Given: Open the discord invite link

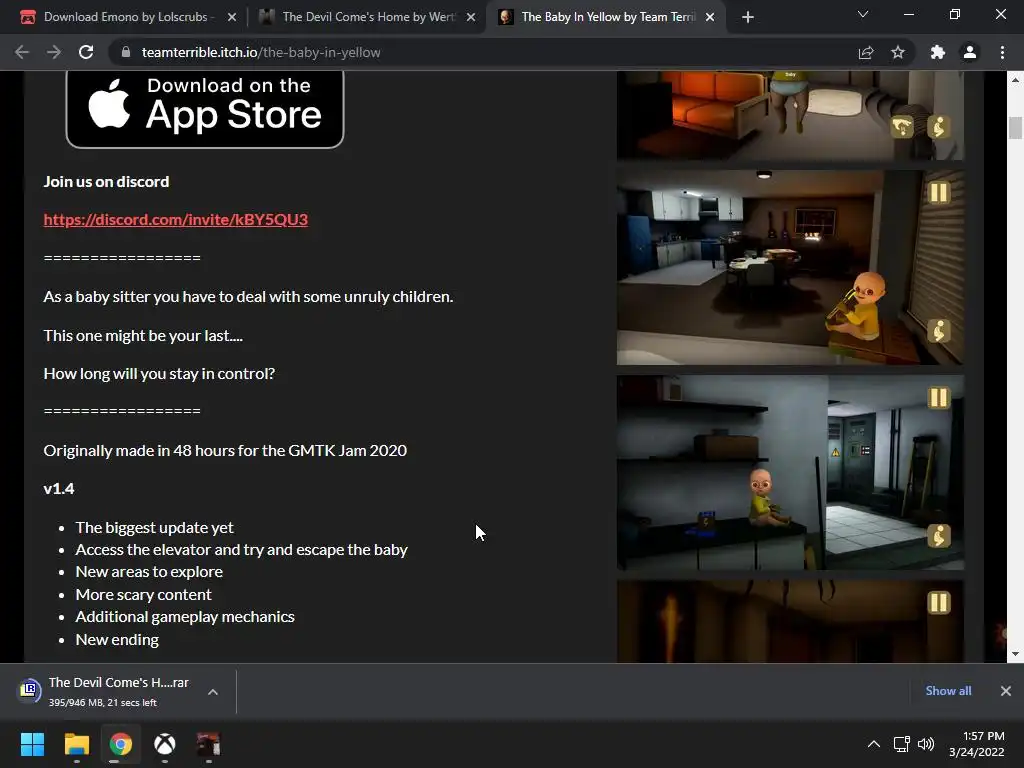Looking at the screenshot, I should point(176,219).
